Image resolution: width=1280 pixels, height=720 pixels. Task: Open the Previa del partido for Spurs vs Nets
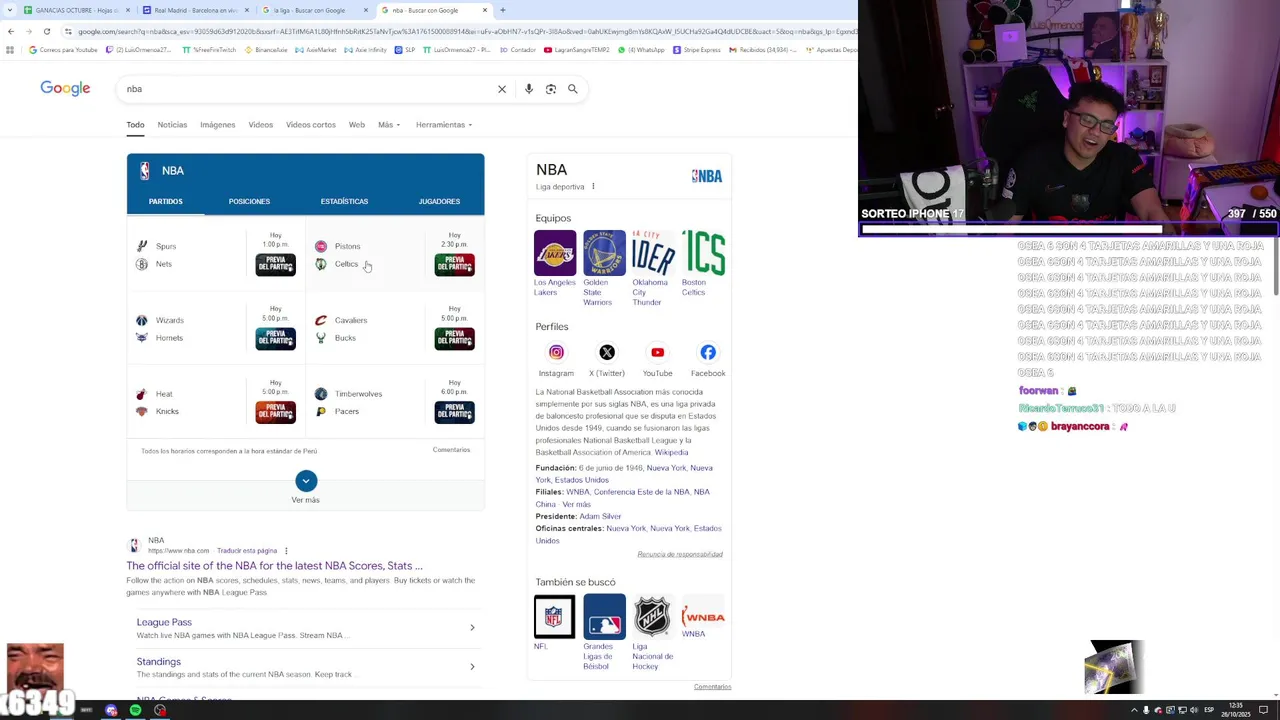pos(275,264)
